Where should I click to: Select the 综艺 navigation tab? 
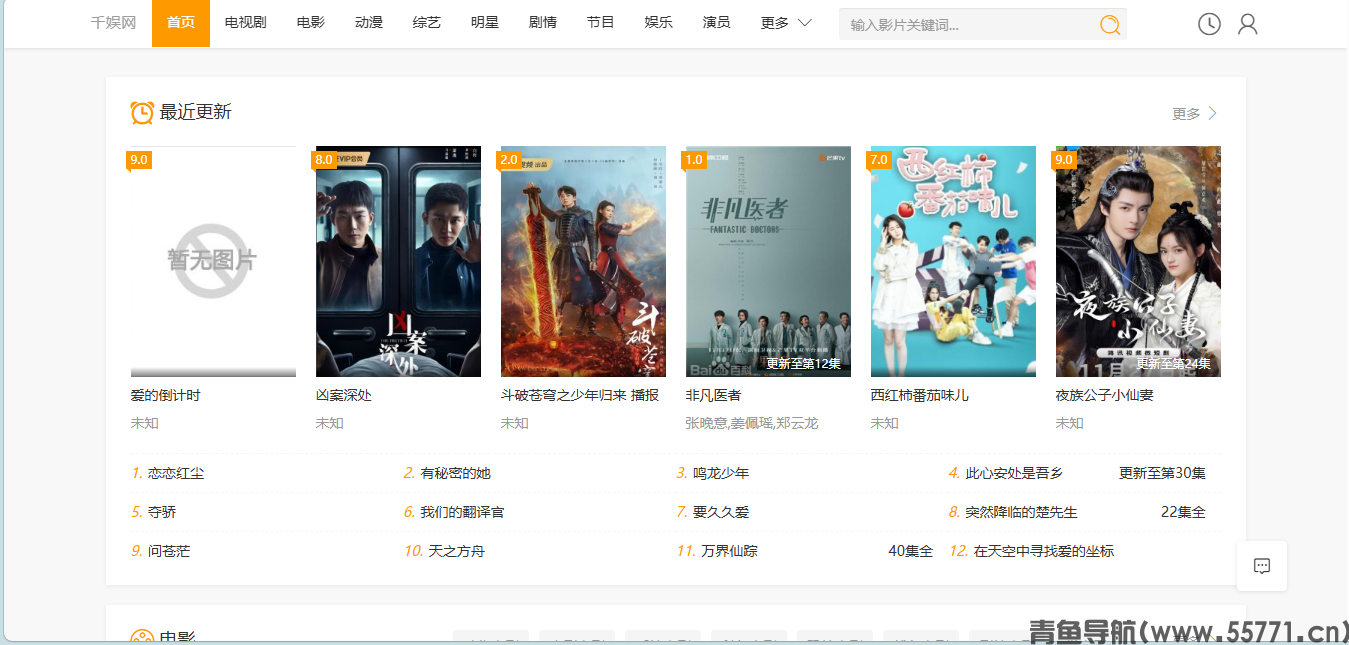pyautogui.click(x=427, y=23)
